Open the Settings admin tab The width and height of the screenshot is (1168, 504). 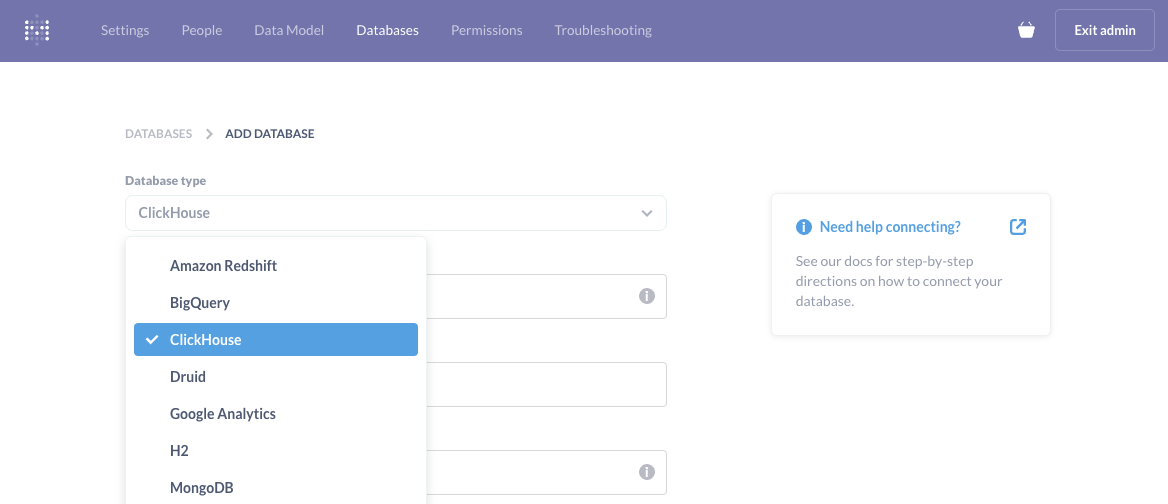click(125, 30)
